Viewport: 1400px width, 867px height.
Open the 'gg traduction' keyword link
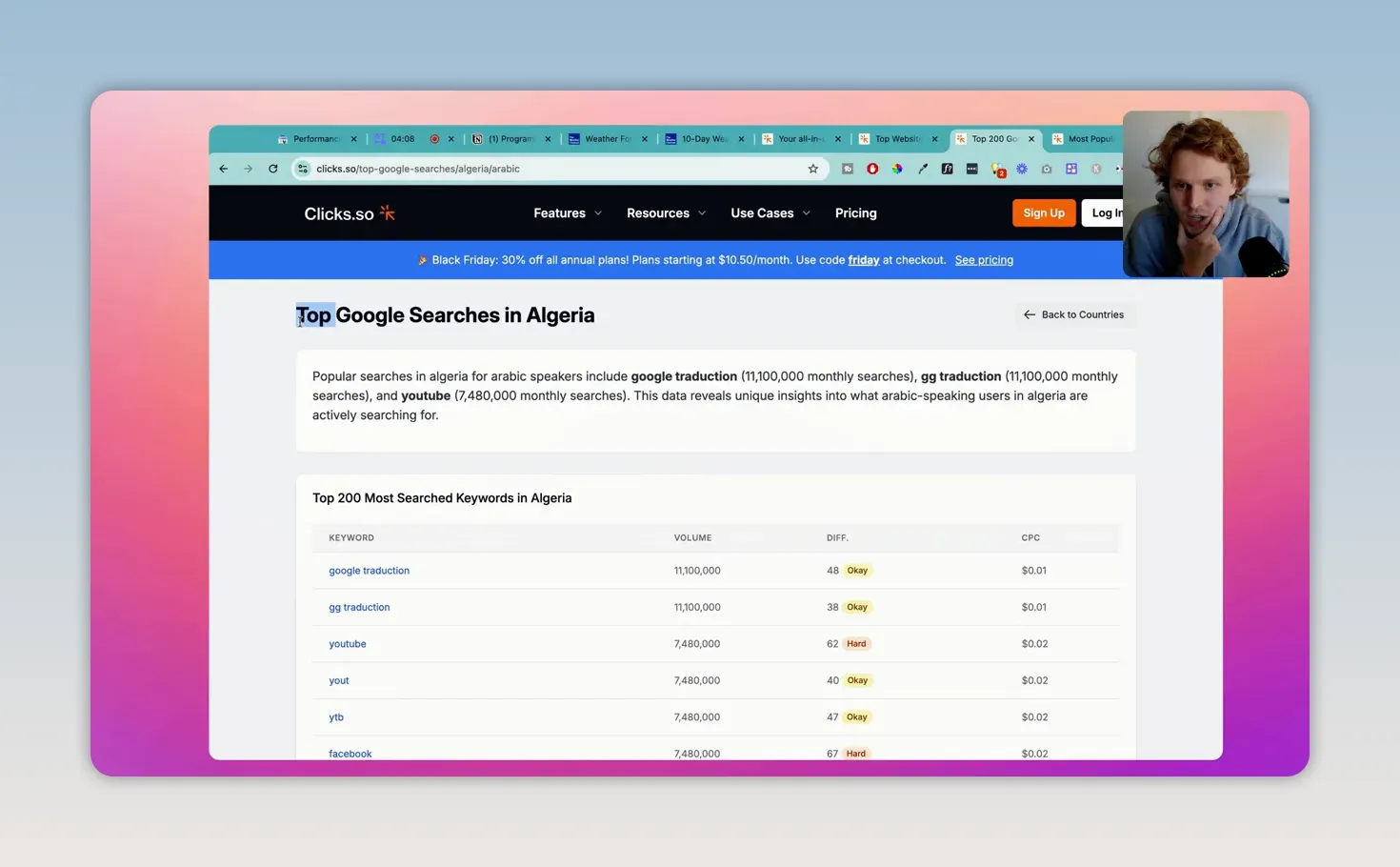click(359, 607)
